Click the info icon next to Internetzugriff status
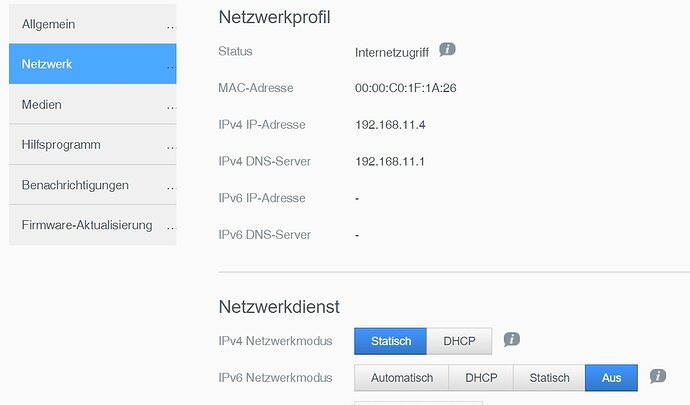The image size is (690, 405). (448, 49)
